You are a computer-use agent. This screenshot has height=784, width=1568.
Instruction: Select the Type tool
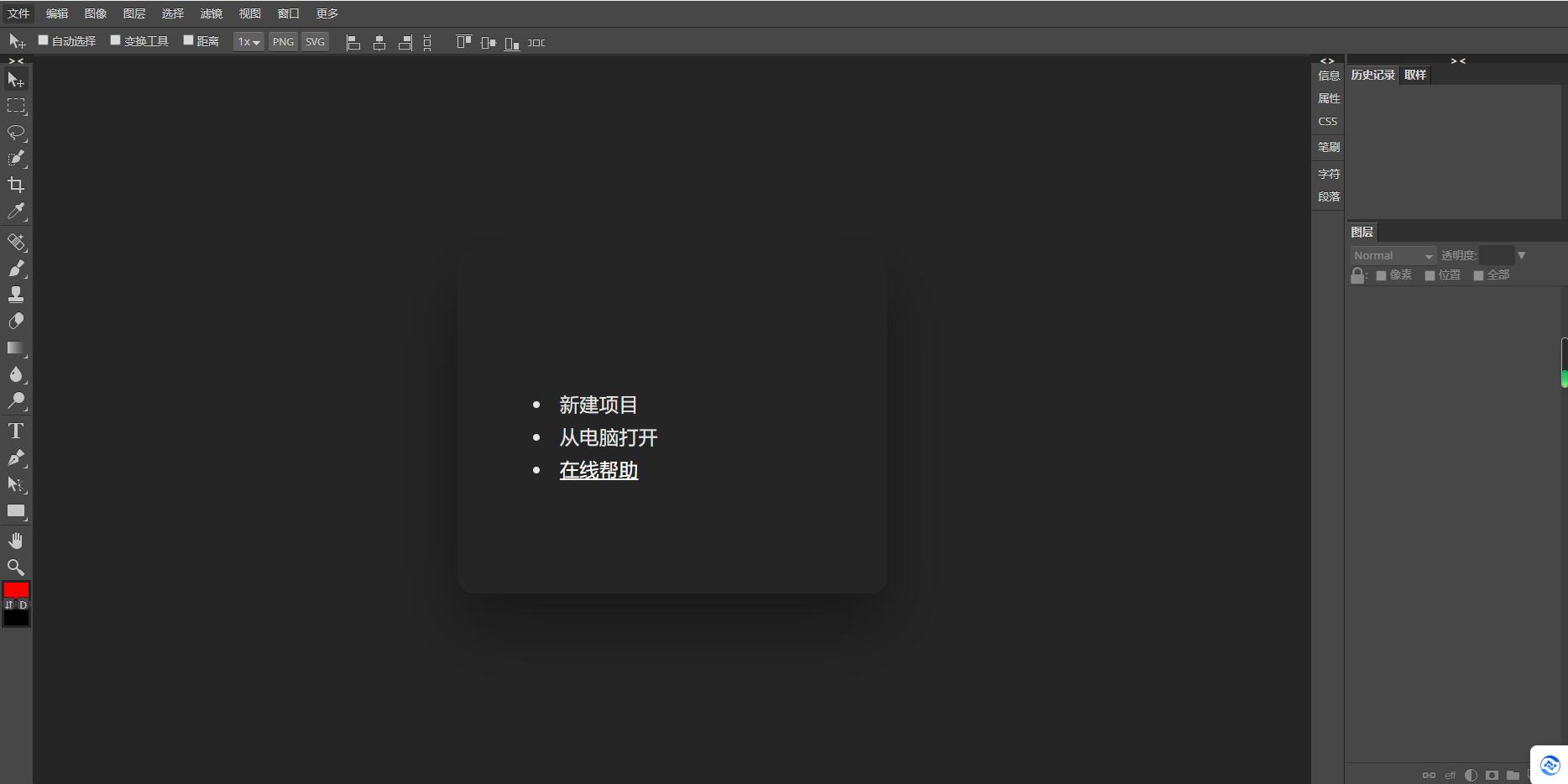pyautogui.click(x=16, y=430)
